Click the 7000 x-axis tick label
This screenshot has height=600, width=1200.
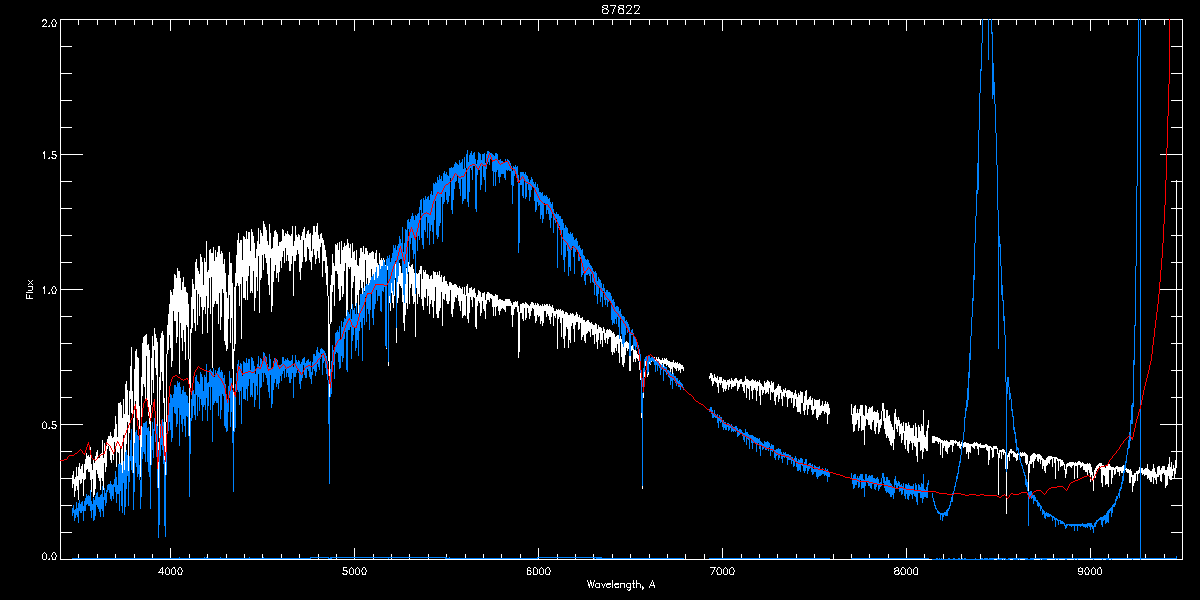[722, 571]
